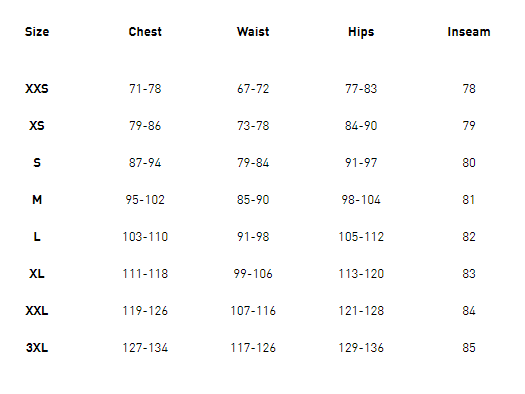Select the XXL size row label
The width and height of the screenshot is (525, 394).
[37, 311]
